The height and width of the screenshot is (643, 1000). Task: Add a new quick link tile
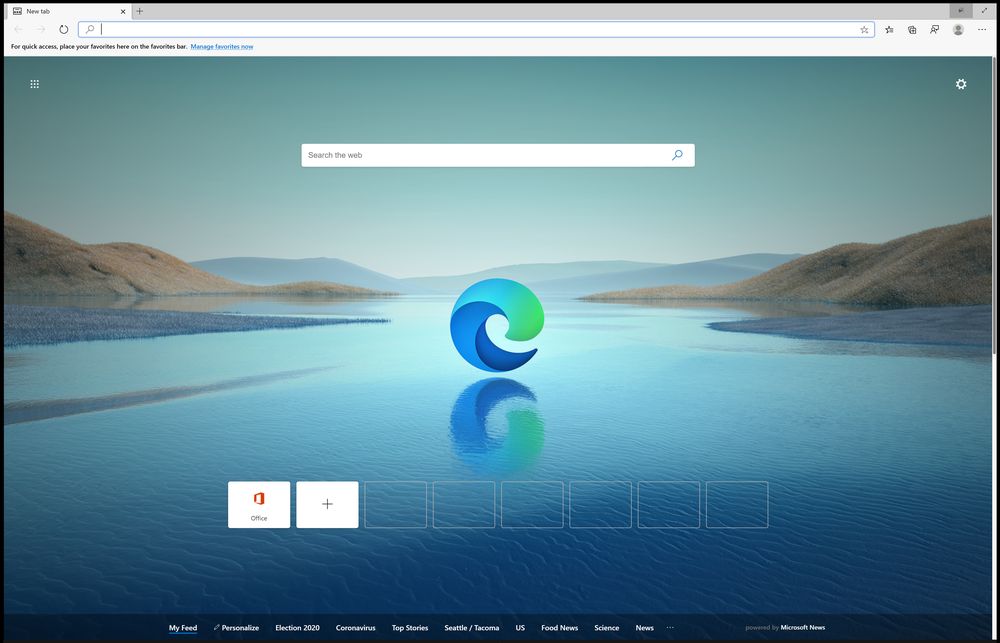coord(327,504)
